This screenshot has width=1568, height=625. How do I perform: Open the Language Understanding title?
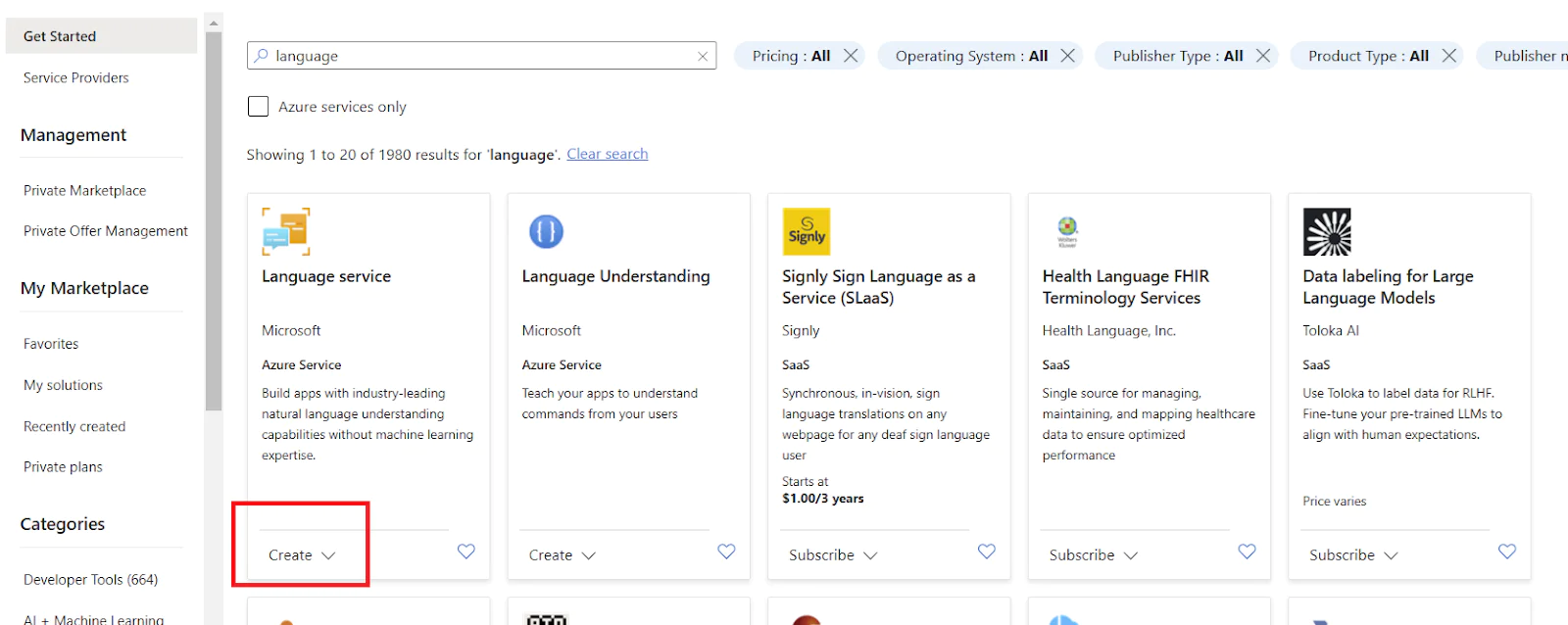coord(615,276)
